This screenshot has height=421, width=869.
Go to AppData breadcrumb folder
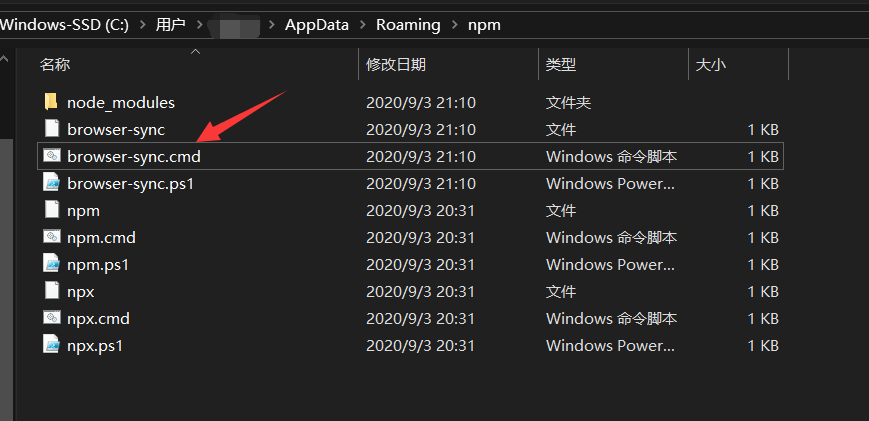click(317, 25)
